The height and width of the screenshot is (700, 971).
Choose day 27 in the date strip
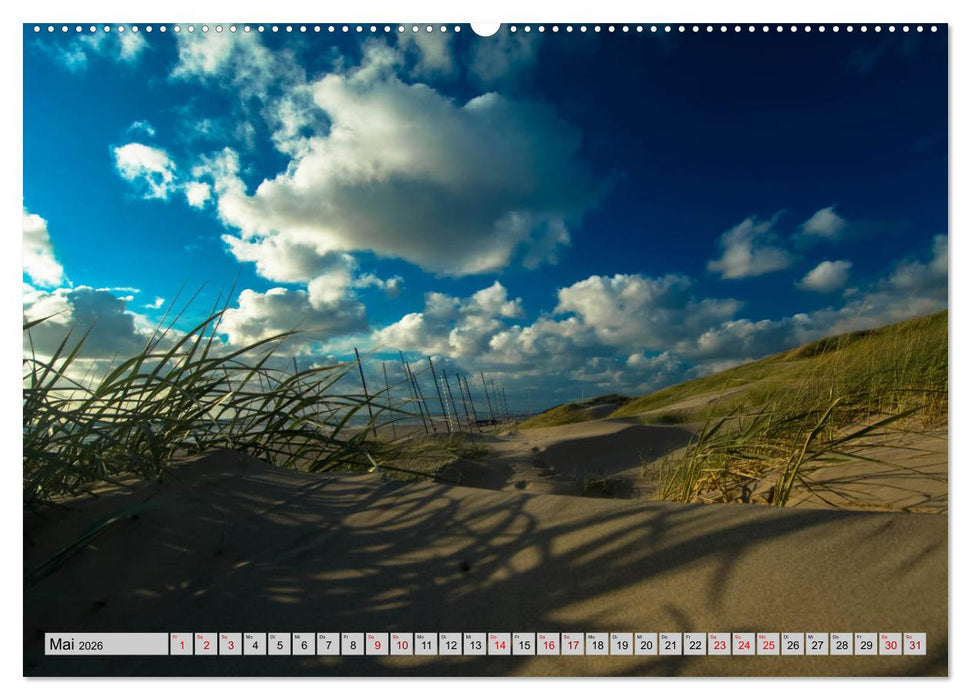coord(817,644)
